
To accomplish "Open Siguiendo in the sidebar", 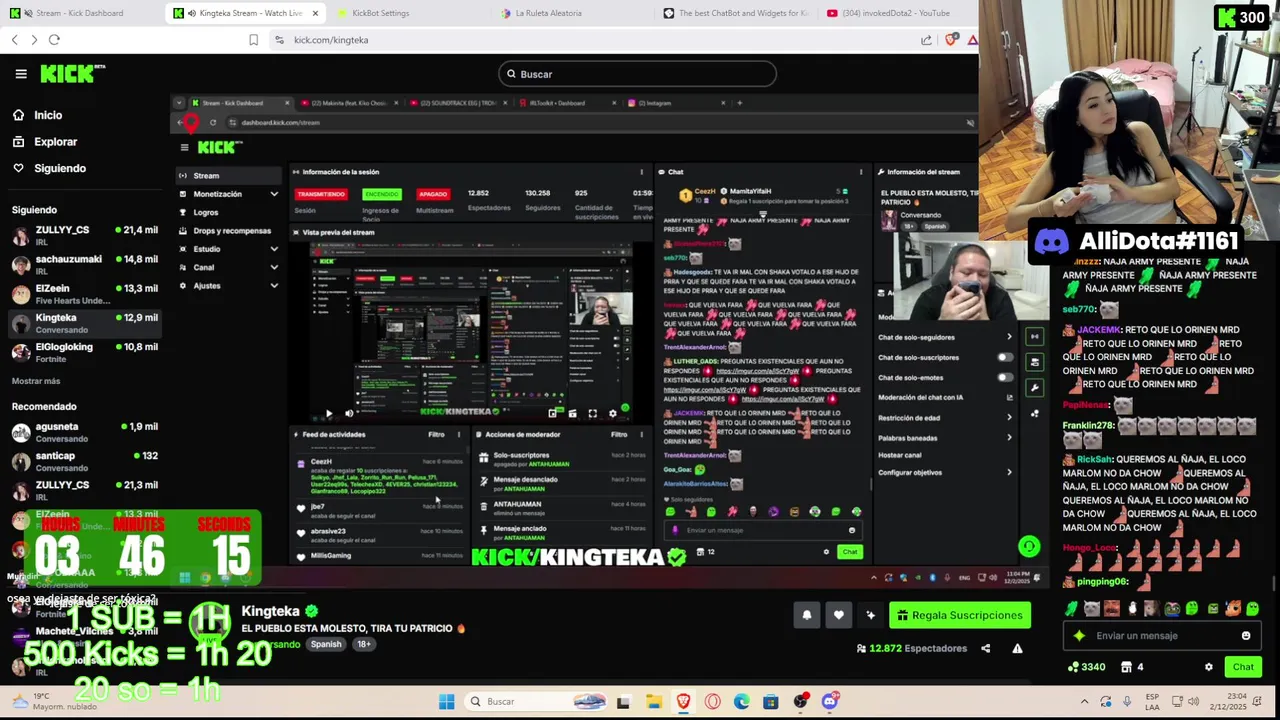I will (60, 168).
